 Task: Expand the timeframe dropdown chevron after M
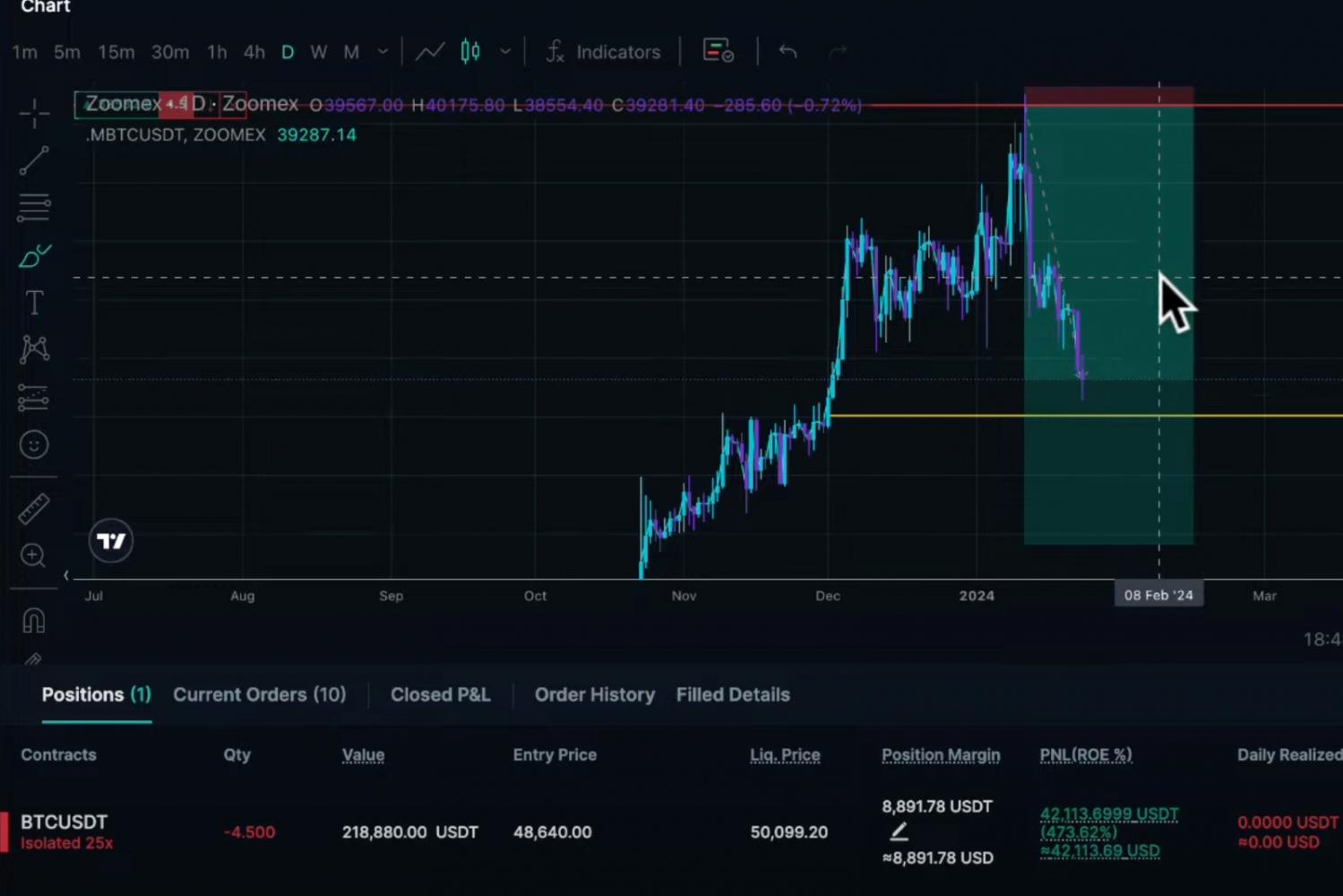pyautogui.click(x=383, y=52)
